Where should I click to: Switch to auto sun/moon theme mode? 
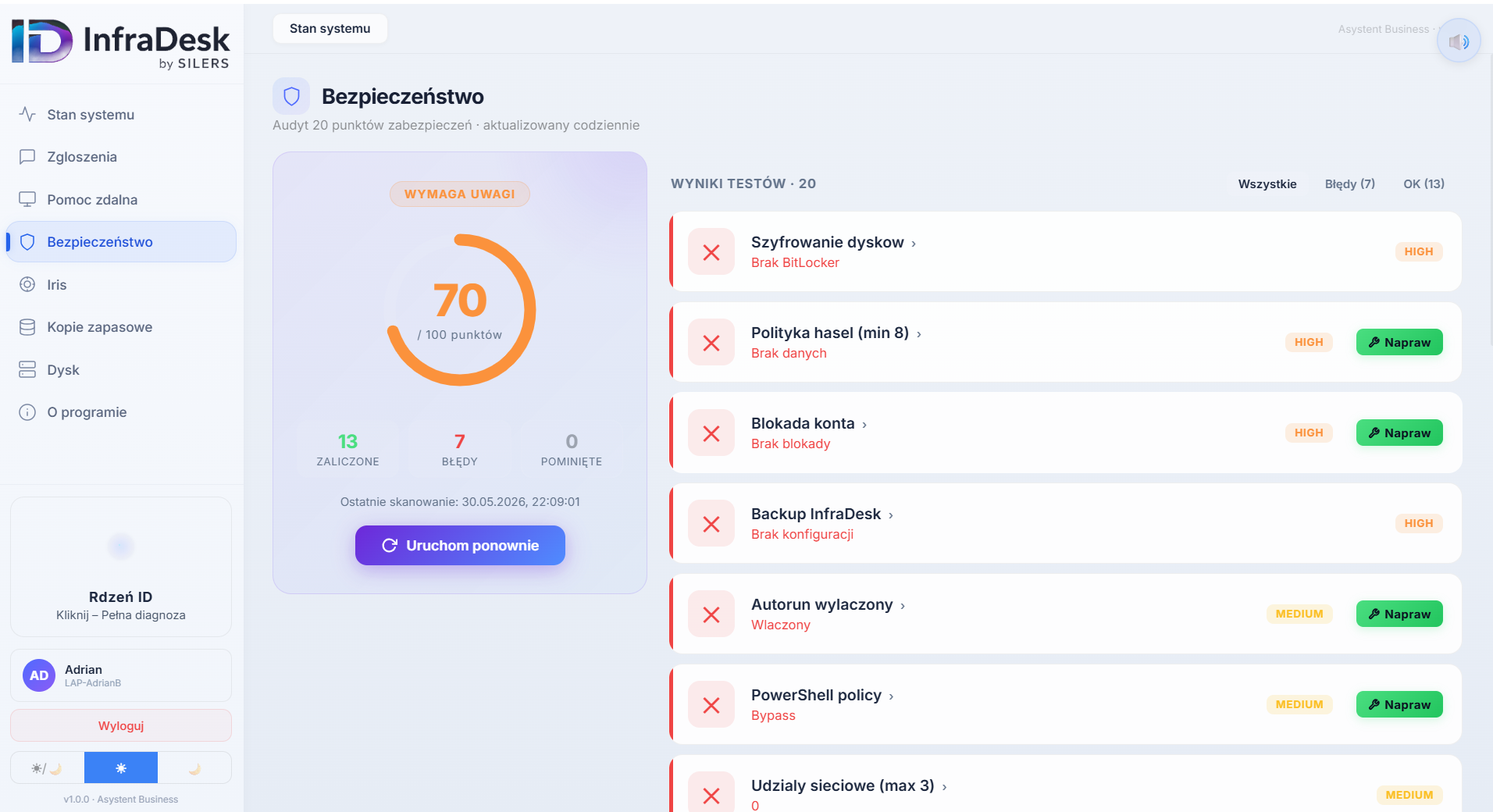pos(47,768)
